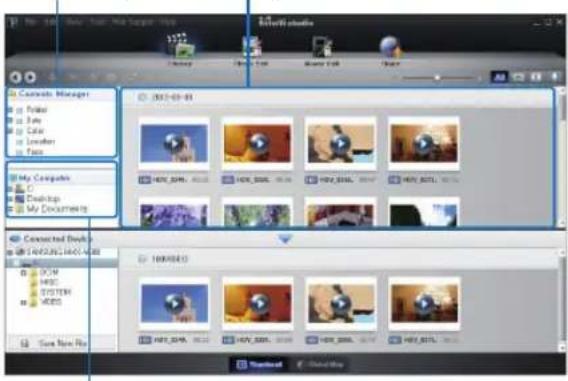Screen dimensions: 568x381
Task: Open the File menu
Action: pyautogui.click(x=31, y=22)
